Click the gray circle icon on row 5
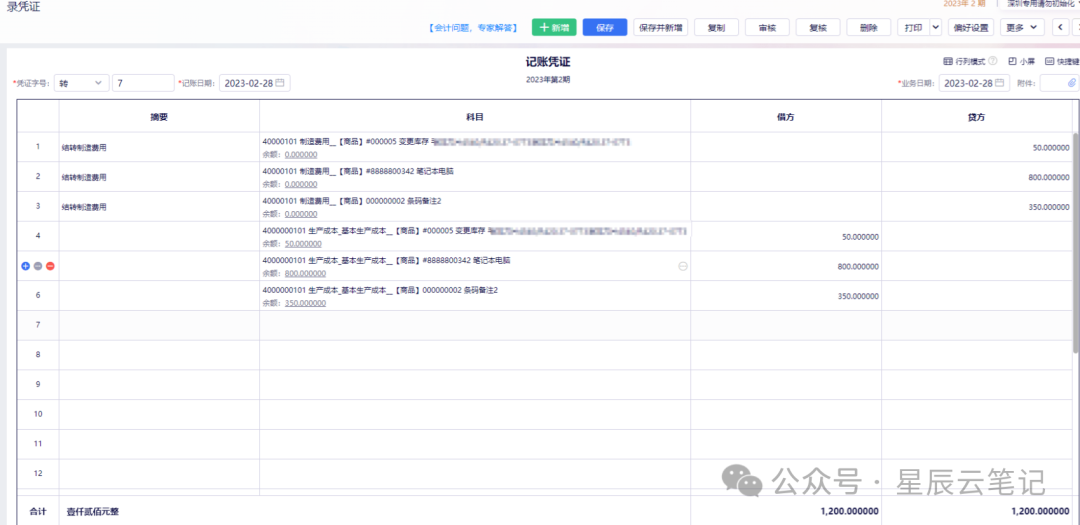The width and height of the screenshot is (1080, 525). [38, 266]
